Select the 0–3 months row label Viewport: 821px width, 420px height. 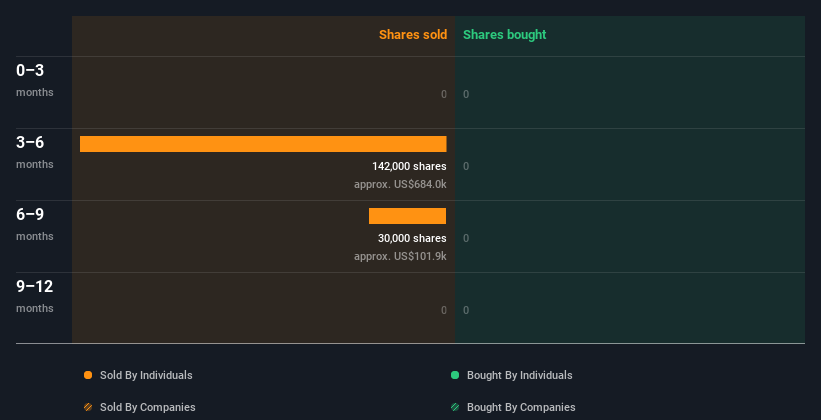click(35, 80)
